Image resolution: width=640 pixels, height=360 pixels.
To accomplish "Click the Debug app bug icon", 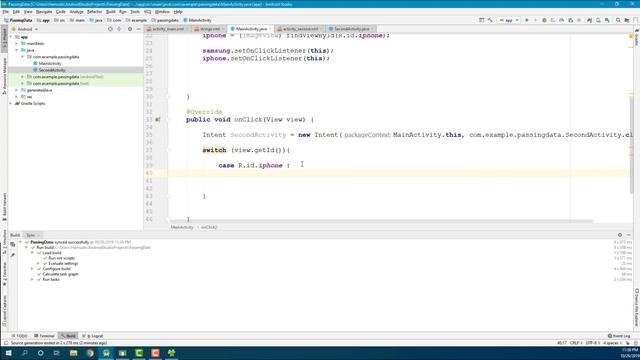I will click(x=544, y=20).
